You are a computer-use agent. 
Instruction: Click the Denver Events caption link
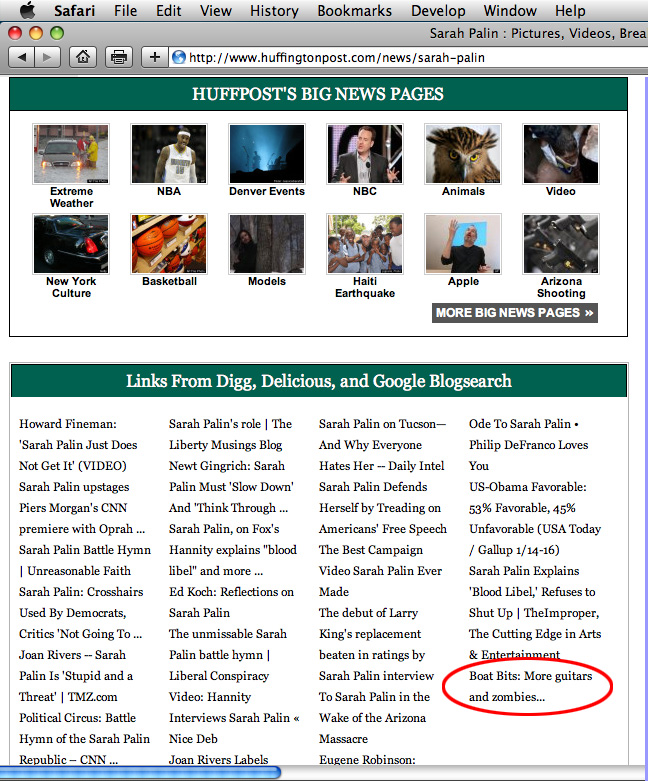click(x=267, y=191)
